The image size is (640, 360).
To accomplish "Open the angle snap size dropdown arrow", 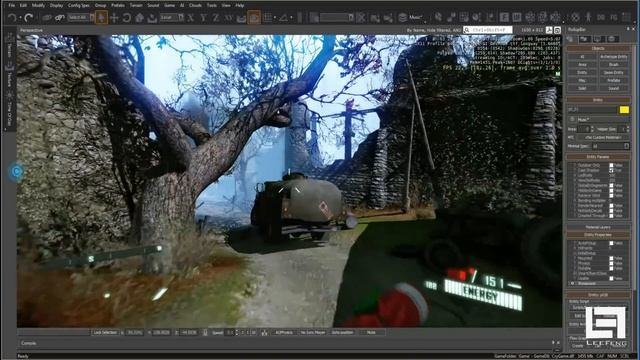I will pos(291,18).
